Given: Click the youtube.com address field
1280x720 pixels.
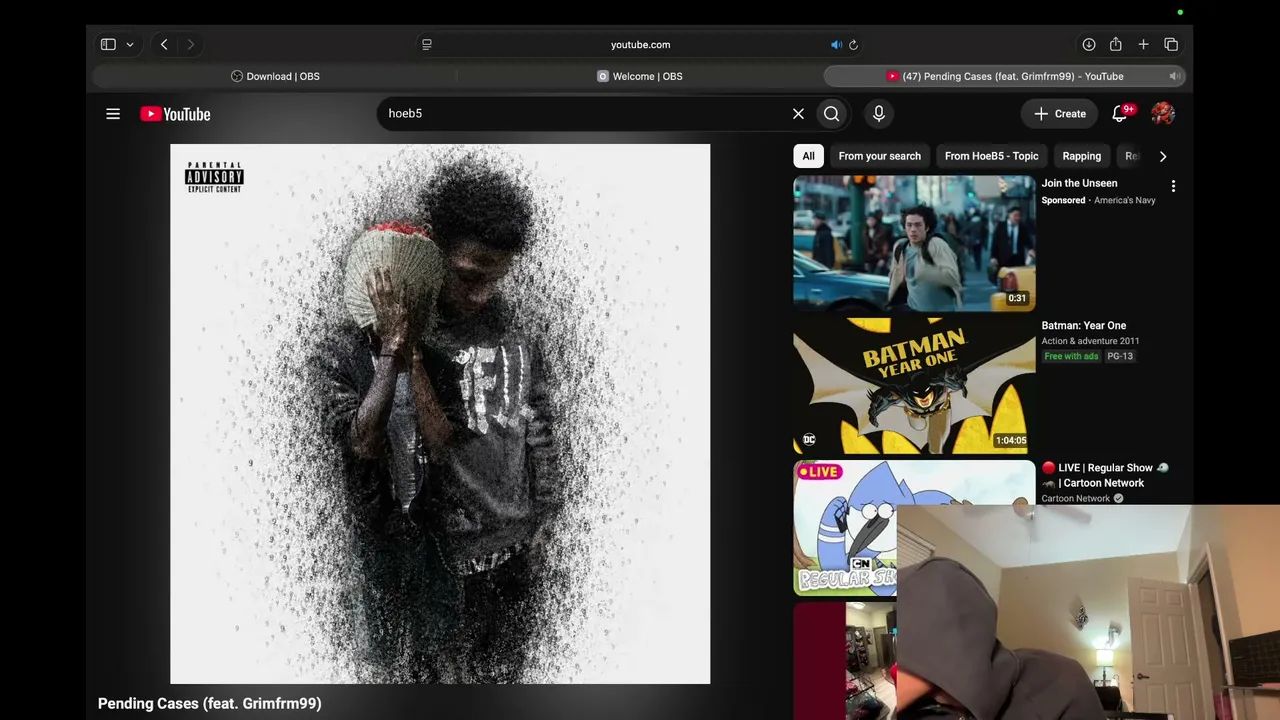Looking at the screenshot, I should [640, 44].
